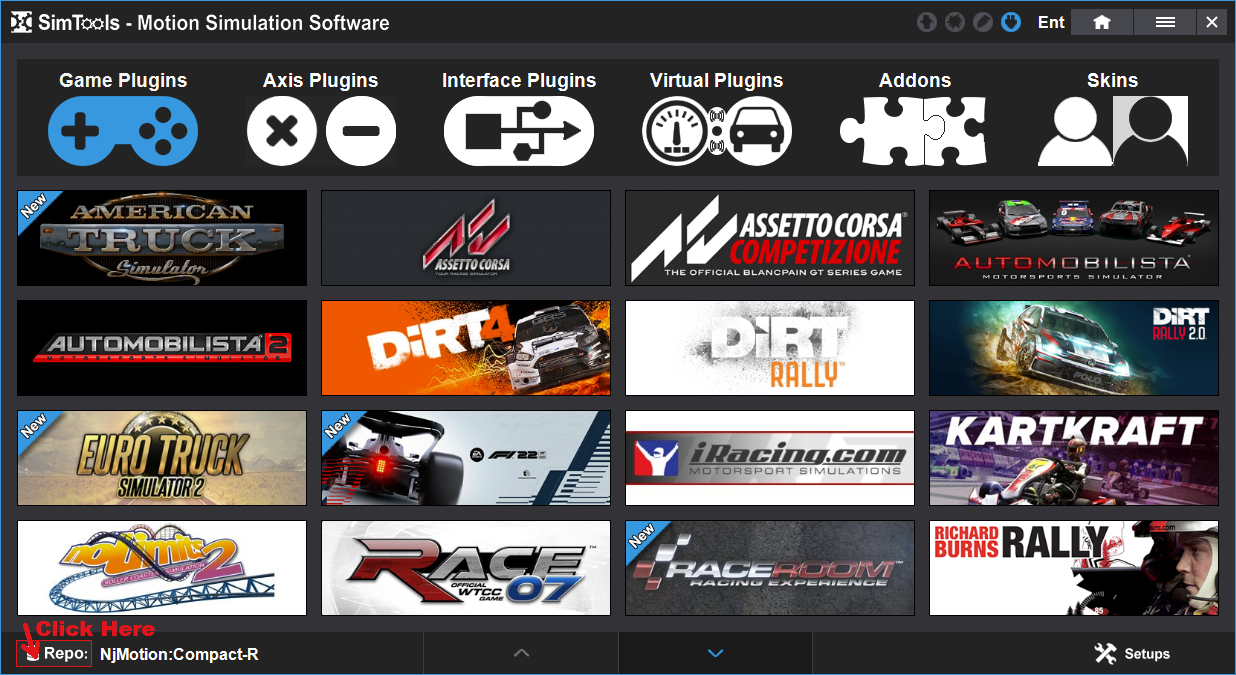Screen dimensions: 1236x675
Task: Open the Interface Plugins category
Action: [x=519, y=118]
